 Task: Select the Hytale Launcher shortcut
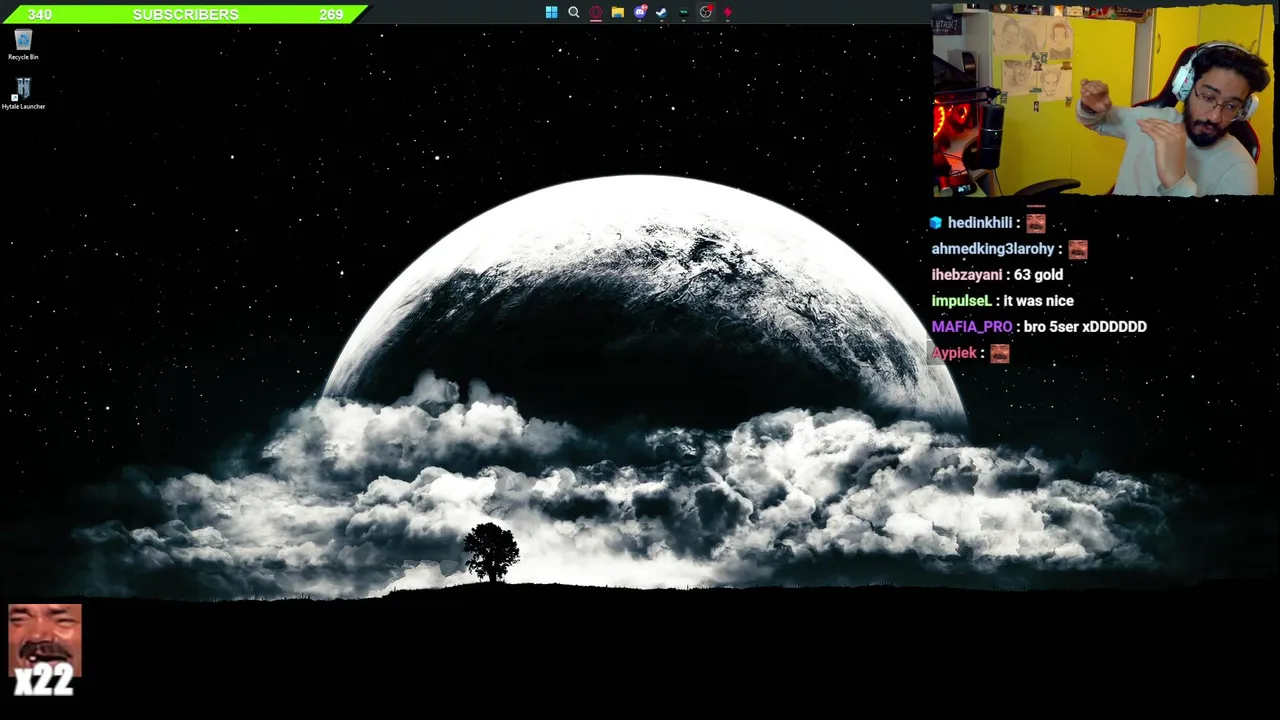coord(23,94)
